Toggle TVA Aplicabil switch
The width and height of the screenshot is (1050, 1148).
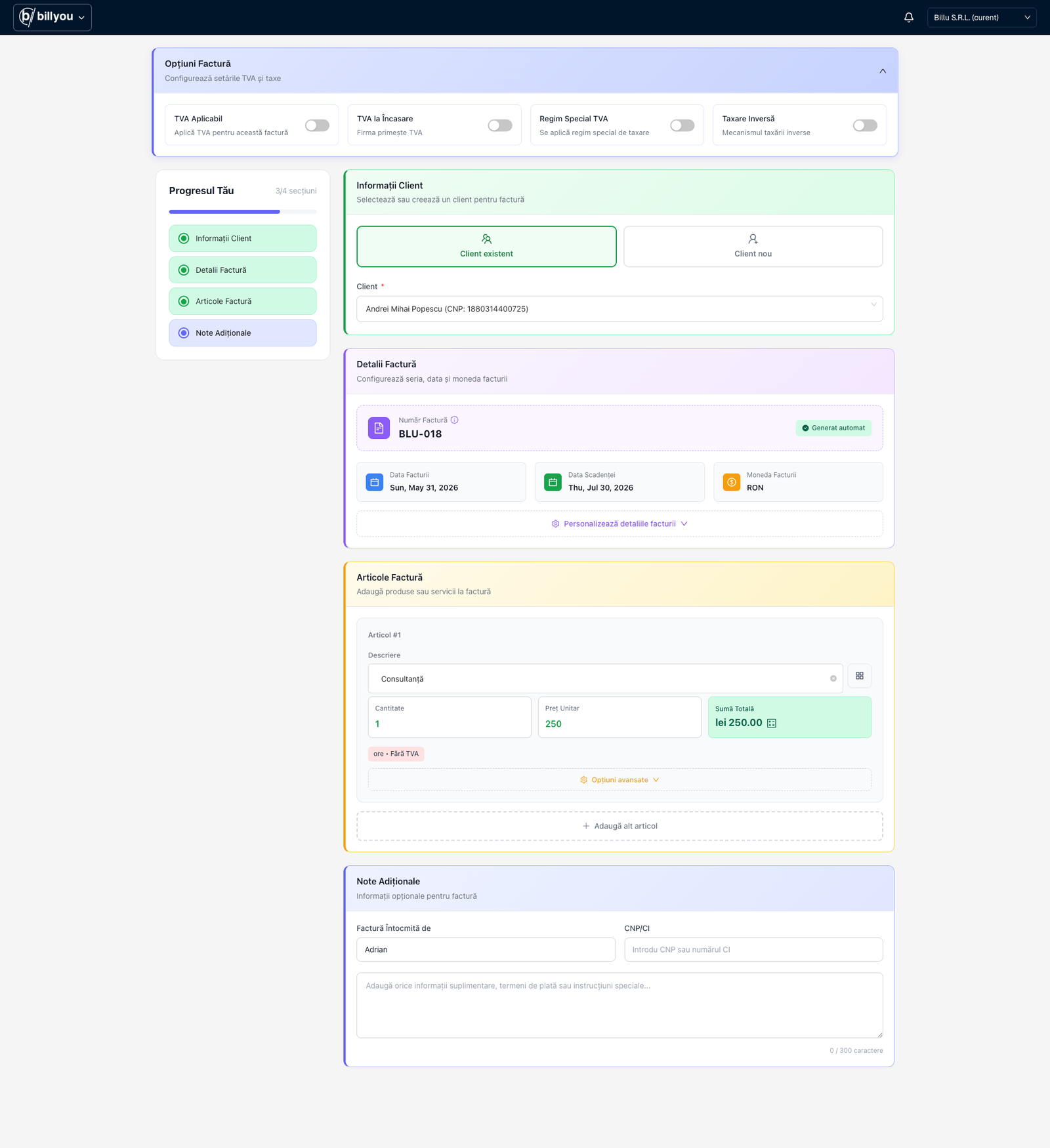[317, 125]
